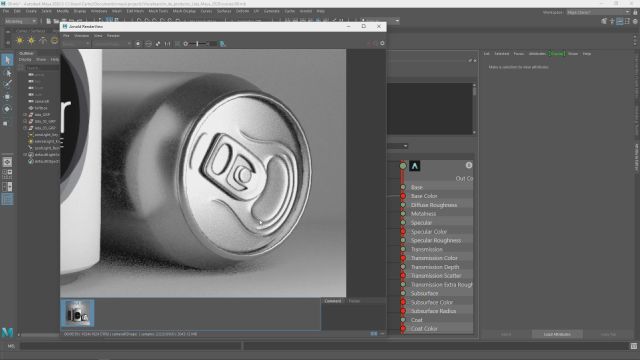
Task: Click the first yellow light shelf icon
Action: [20, 40]
